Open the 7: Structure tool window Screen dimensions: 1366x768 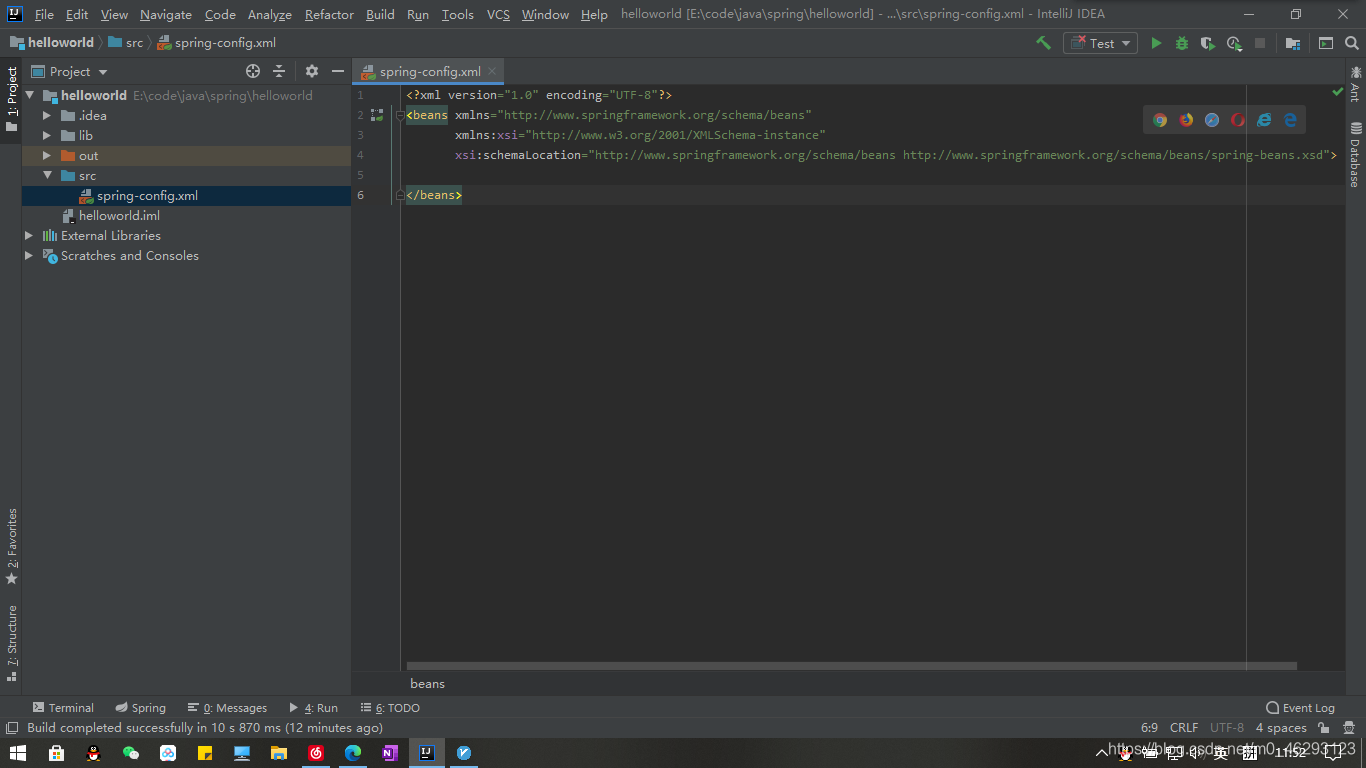[x=11, y=643]
